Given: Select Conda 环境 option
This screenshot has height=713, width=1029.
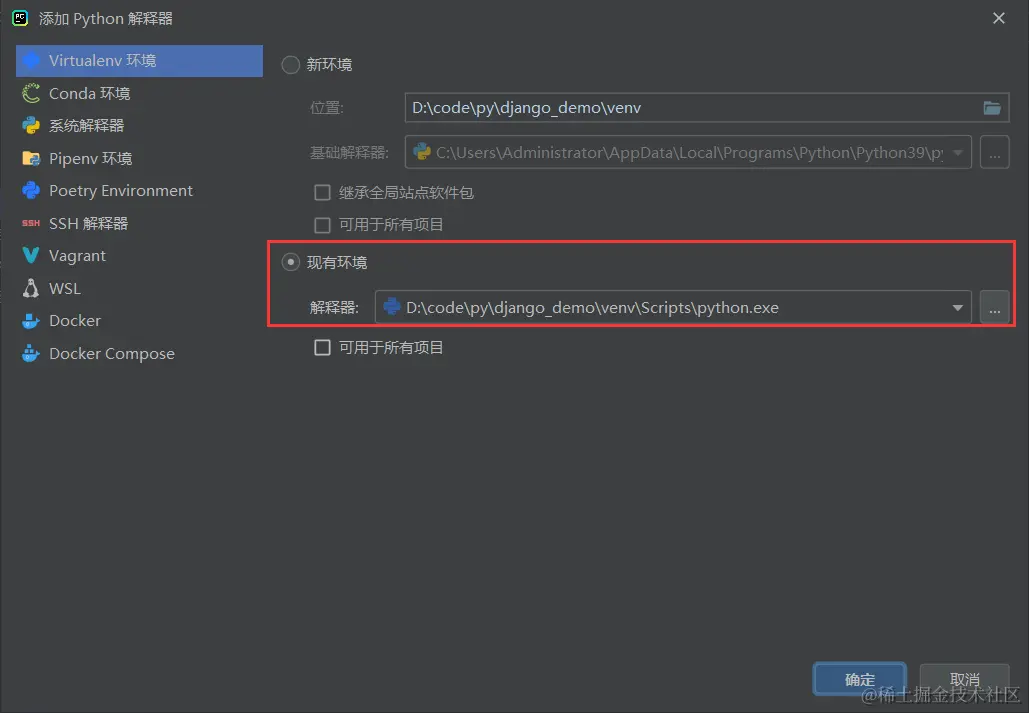Looking at the screenshot, I should coord(139,93).
